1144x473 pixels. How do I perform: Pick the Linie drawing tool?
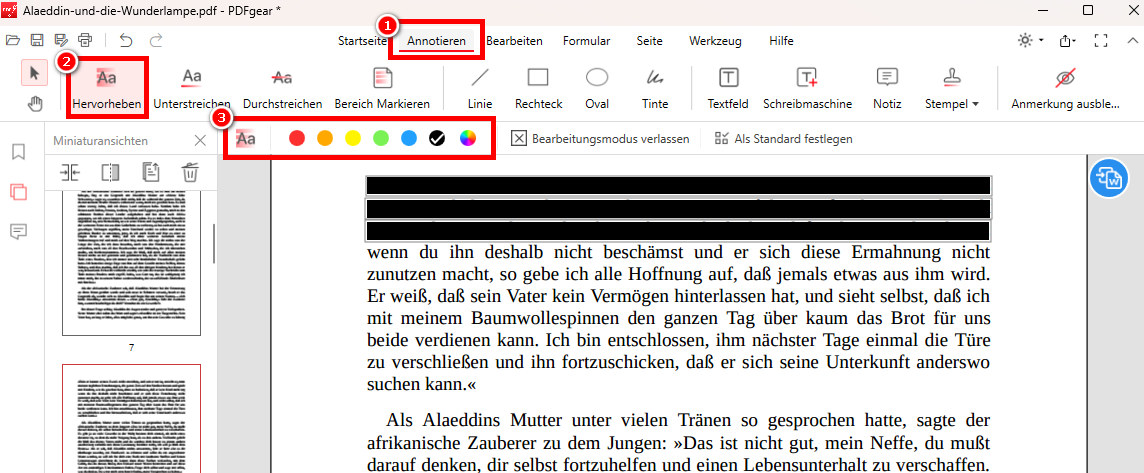(x=480, y=88)
